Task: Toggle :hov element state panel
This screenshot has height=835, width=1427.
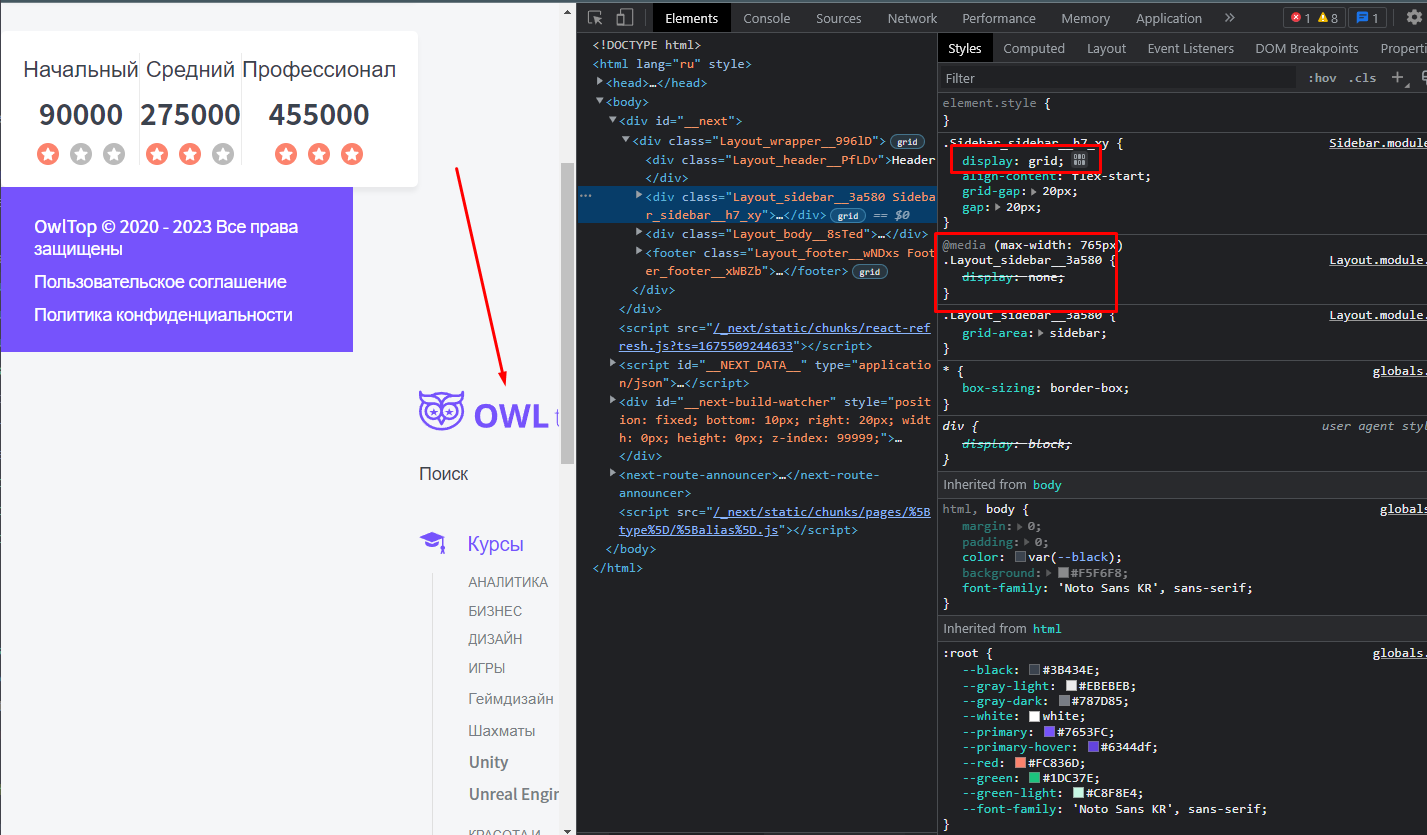Action: pyautogui.click(x=1322, y=78)
